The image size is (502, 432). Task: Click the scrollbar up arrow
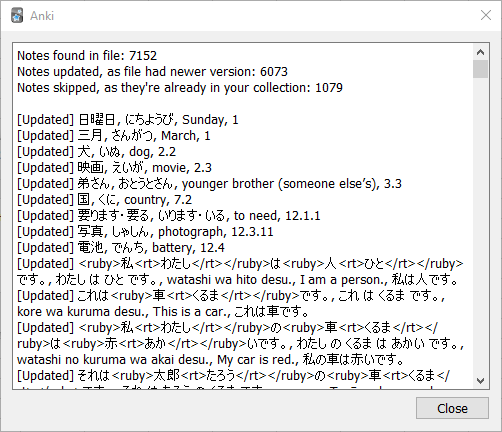(480, 52)
